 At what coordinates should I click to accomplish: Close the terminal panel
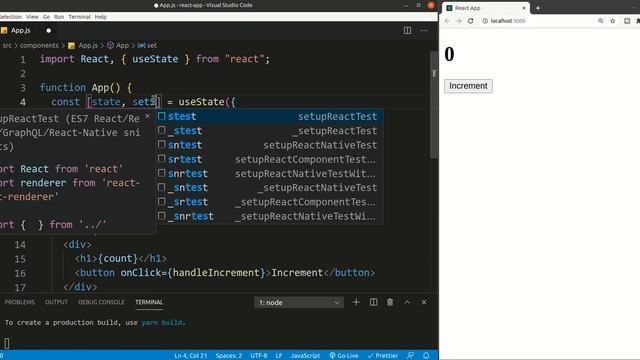coord(424,302)
